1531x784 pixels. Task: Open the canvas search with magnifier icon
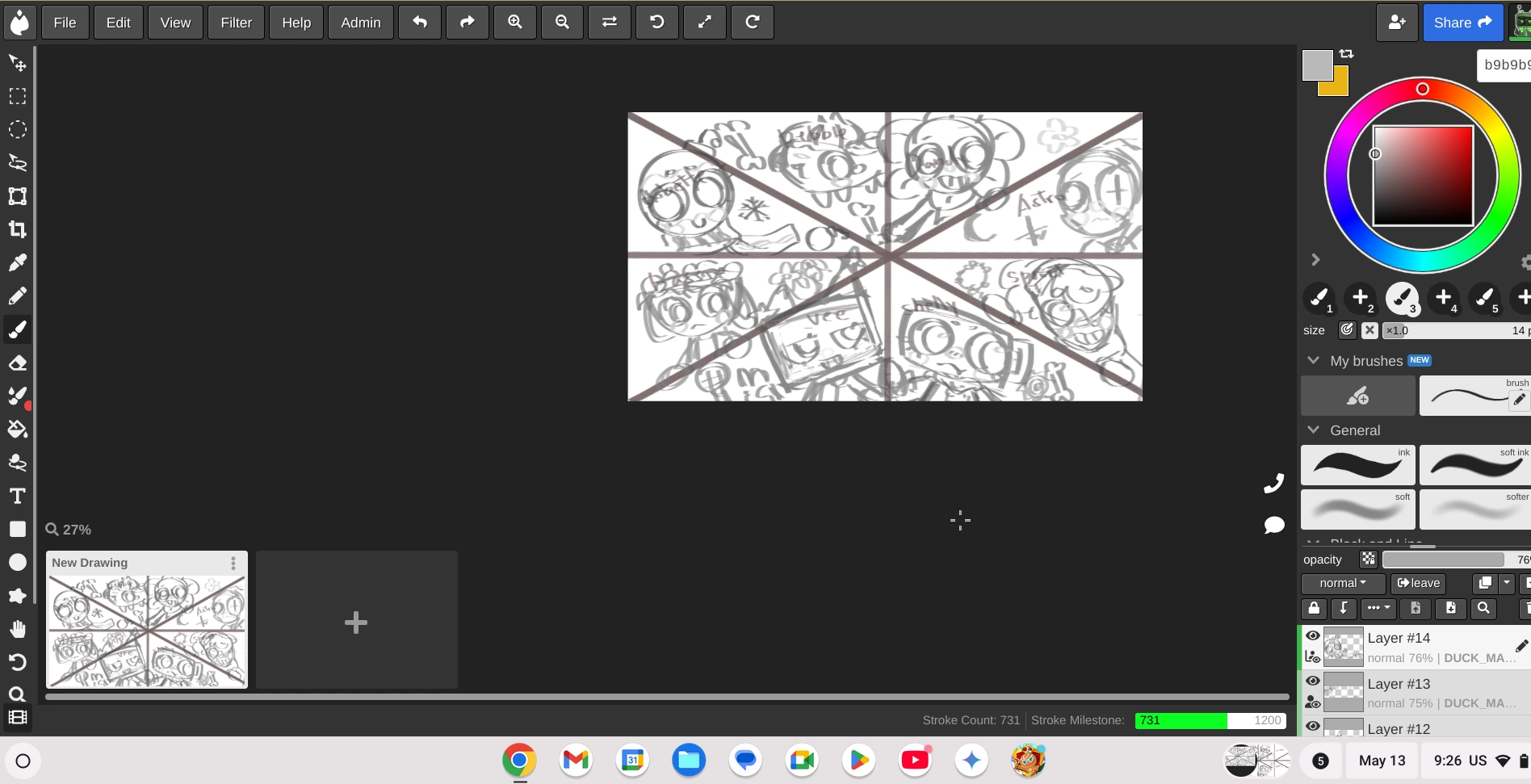18,694
